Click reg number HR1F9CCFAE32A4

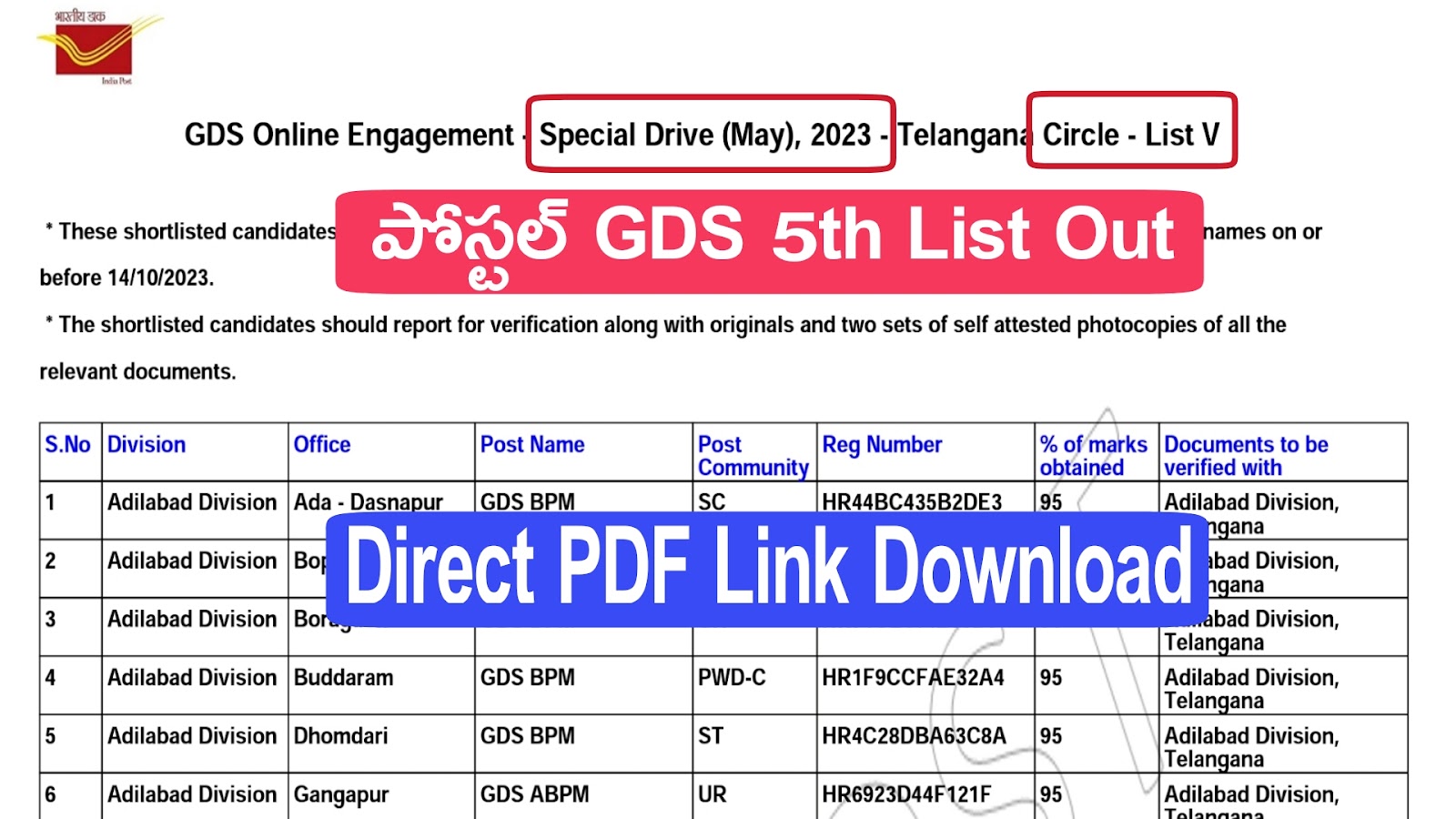pyautogui.click(x=913, y=677)
